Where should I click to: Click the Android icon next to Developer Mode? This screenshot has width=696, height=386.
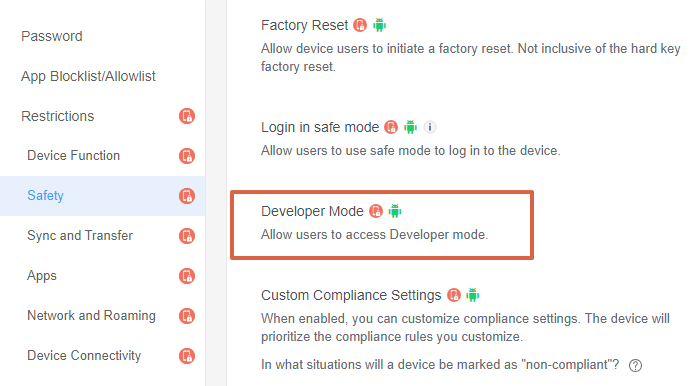(395, 211)
